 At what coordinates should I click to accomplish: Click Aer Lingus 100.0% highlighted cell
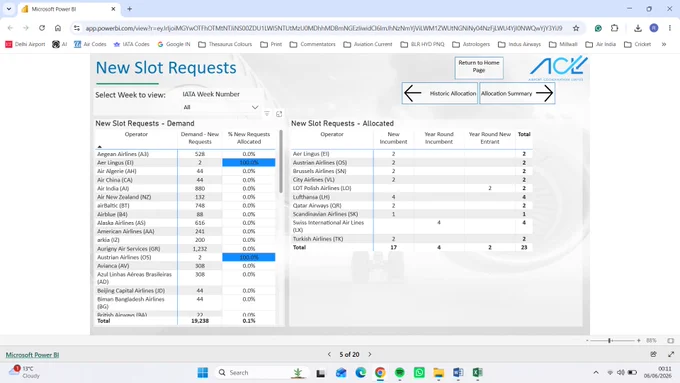(x=249, y=162)
